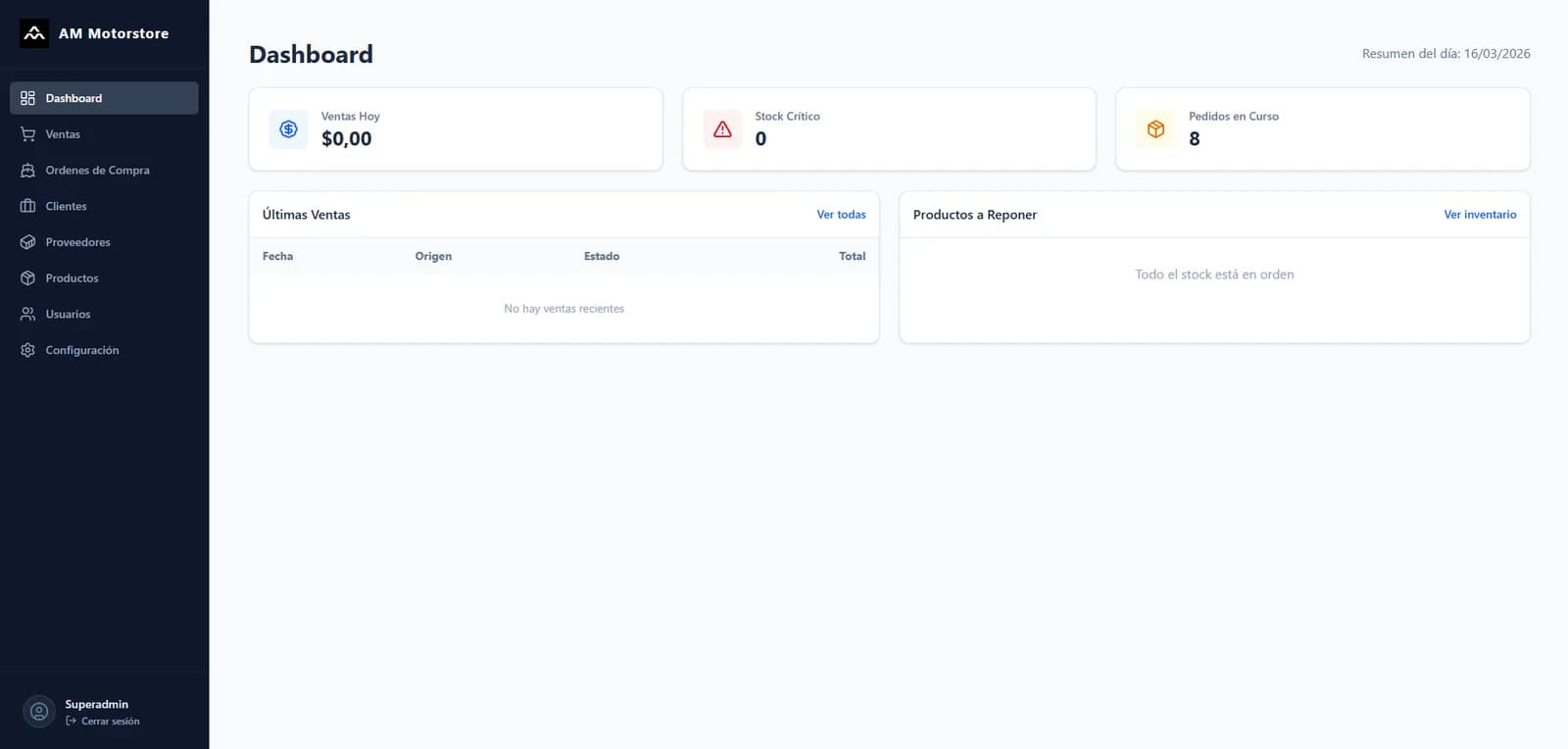Click the Fecha column header
Viewport: 1568px width, 749px height.
[277, 256]
